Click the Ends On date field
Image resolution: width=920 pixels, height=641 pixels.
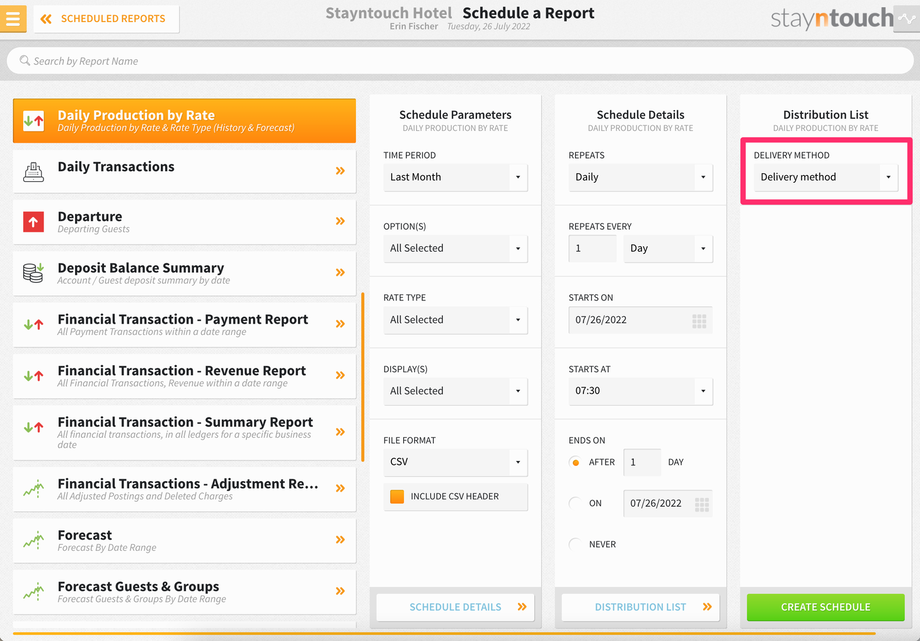click(x=668, y=504)
